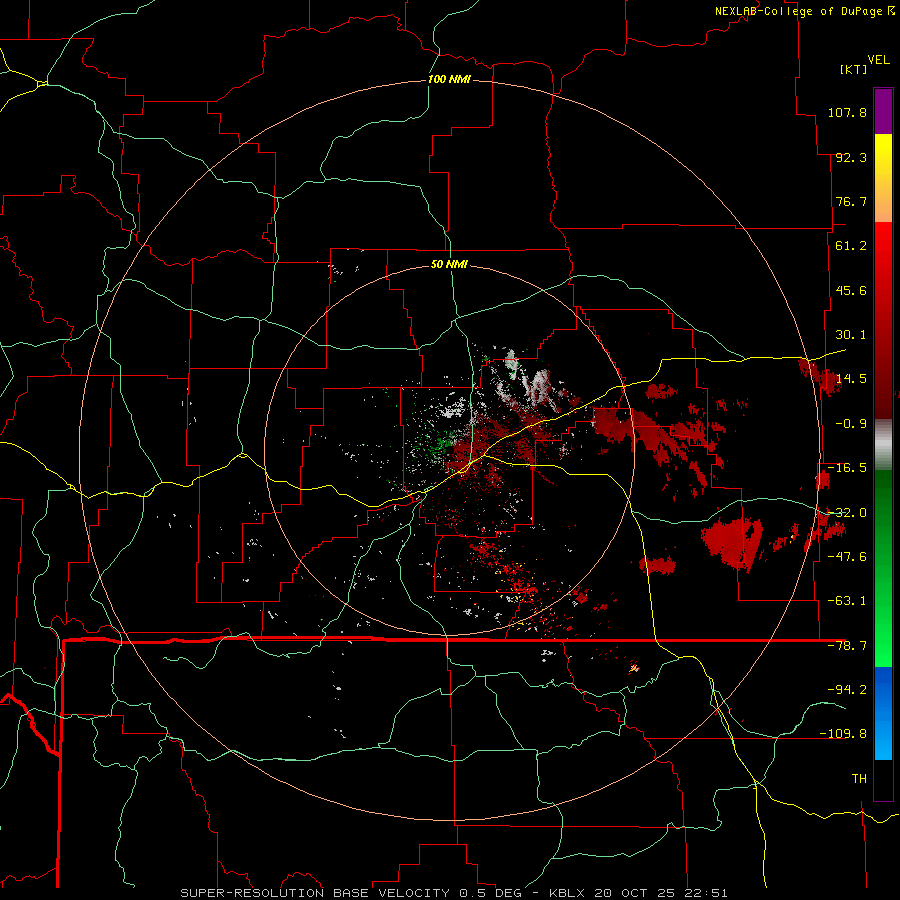Click the NEXLAB-College of DuPage label

798,11
